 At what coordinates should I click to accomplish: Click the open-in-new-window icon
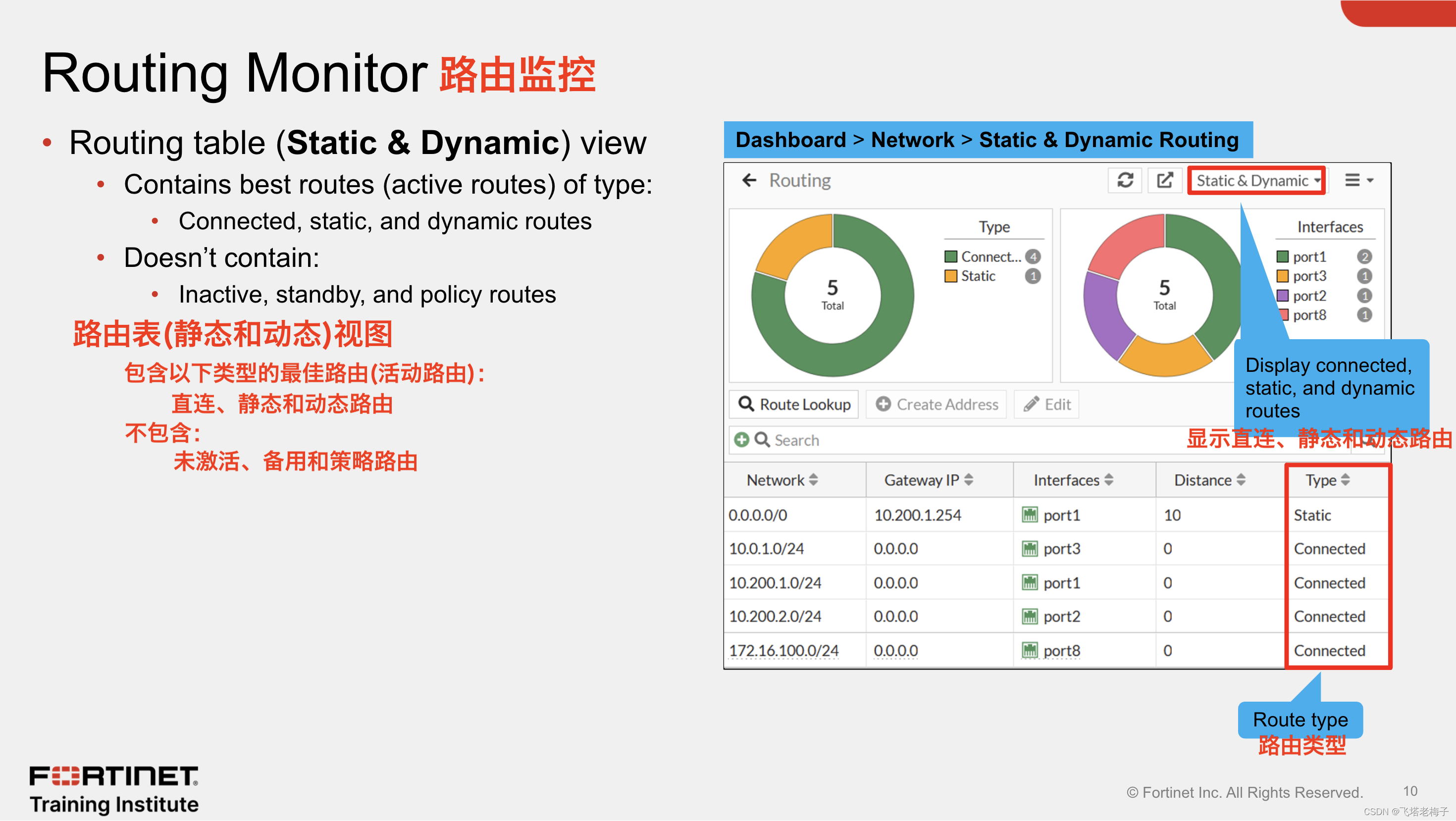(1164, 180)
